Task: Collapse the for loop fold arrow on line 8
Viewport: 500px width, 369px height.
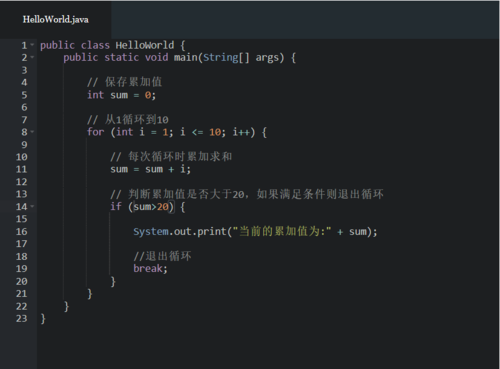Action: click(32, 132)
